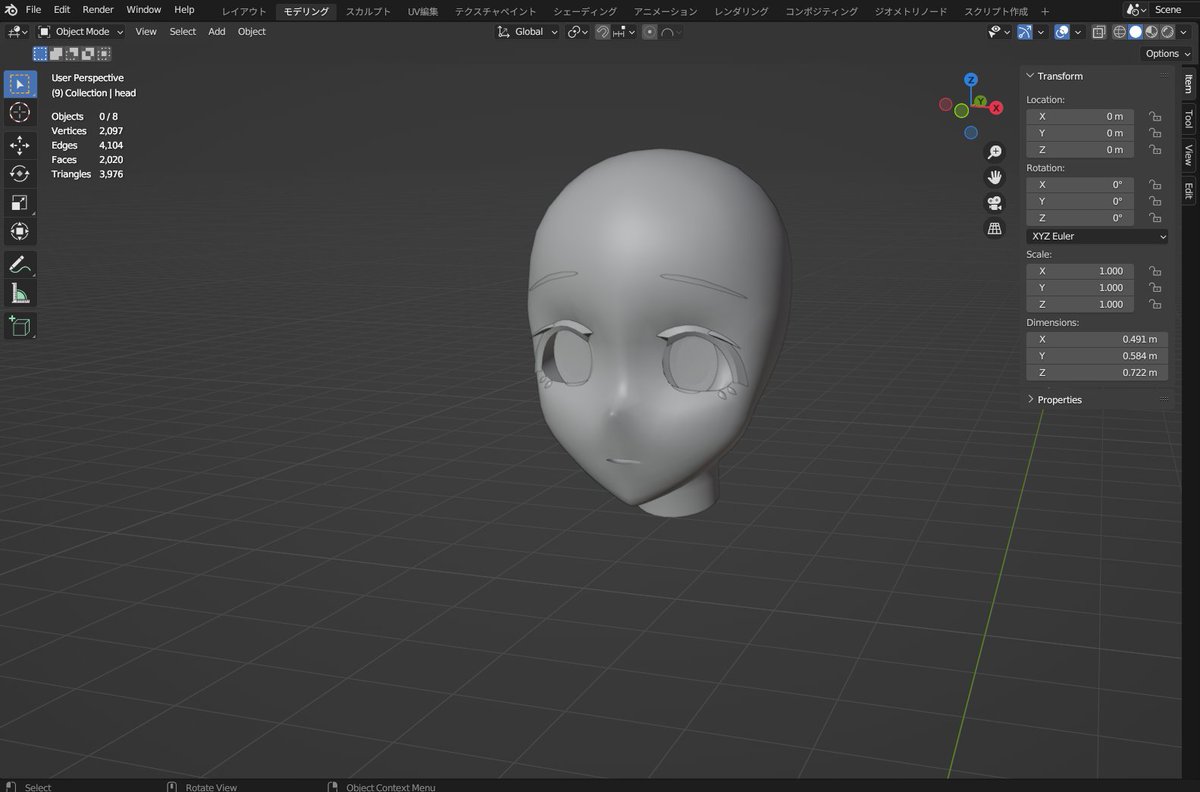Toggle camera view in viewport
The width and height of the screenshot is (1200, 792).
[994, 203]
